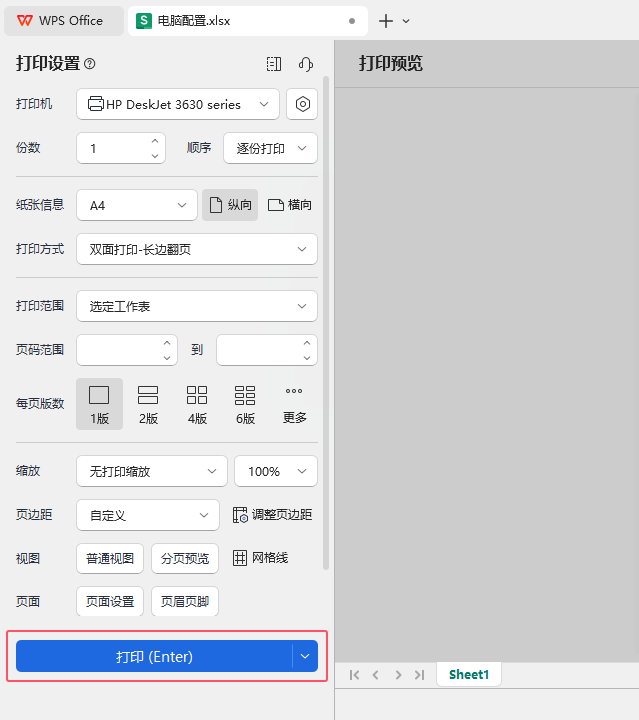Open the HP DeskJet 3630 printer dropdown
639x720 pixels.
178,104
